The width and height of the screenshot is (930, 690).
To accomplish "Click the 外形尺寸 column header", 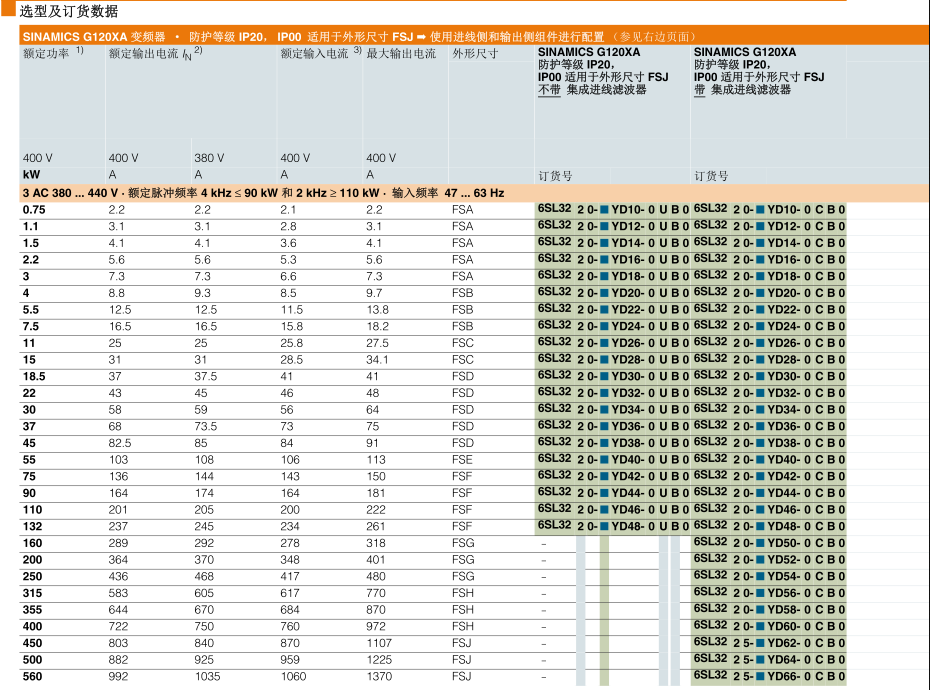I will tap(475, 53).
